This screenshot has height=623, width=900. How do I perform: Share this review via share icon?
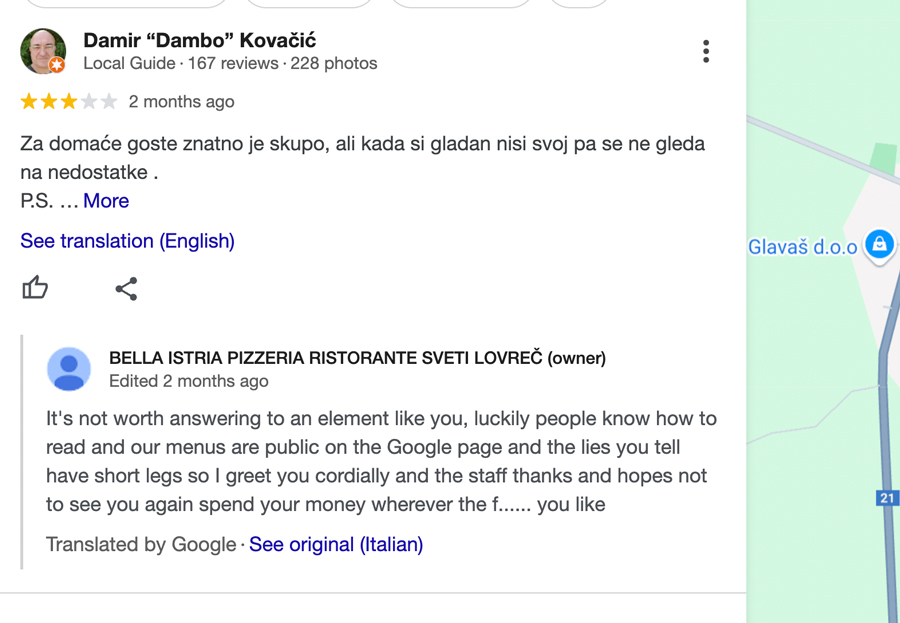point(126,289)
